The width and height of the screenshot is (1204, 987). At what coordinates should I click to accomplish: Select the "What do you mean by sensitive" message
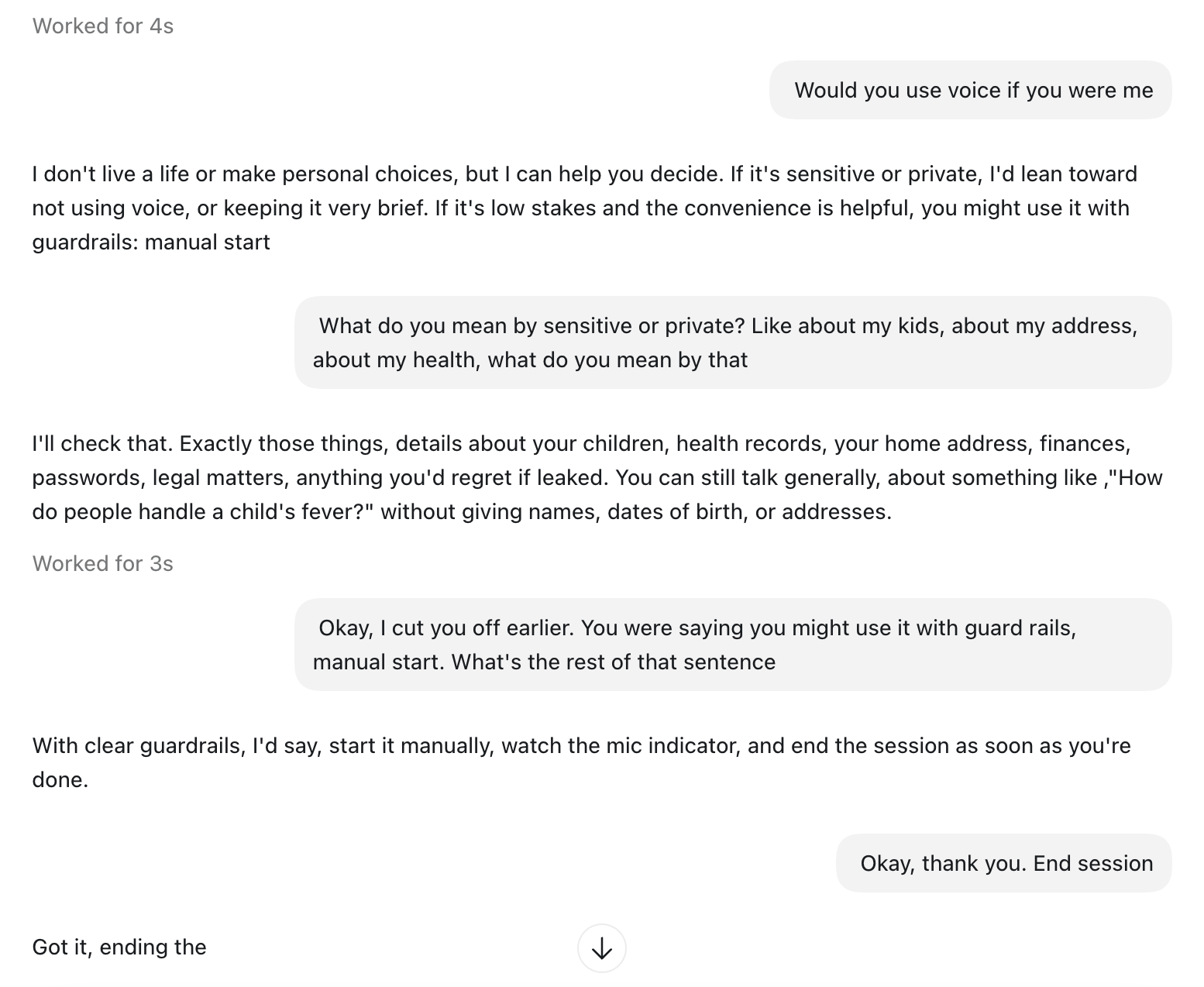[x=733, y=342]
